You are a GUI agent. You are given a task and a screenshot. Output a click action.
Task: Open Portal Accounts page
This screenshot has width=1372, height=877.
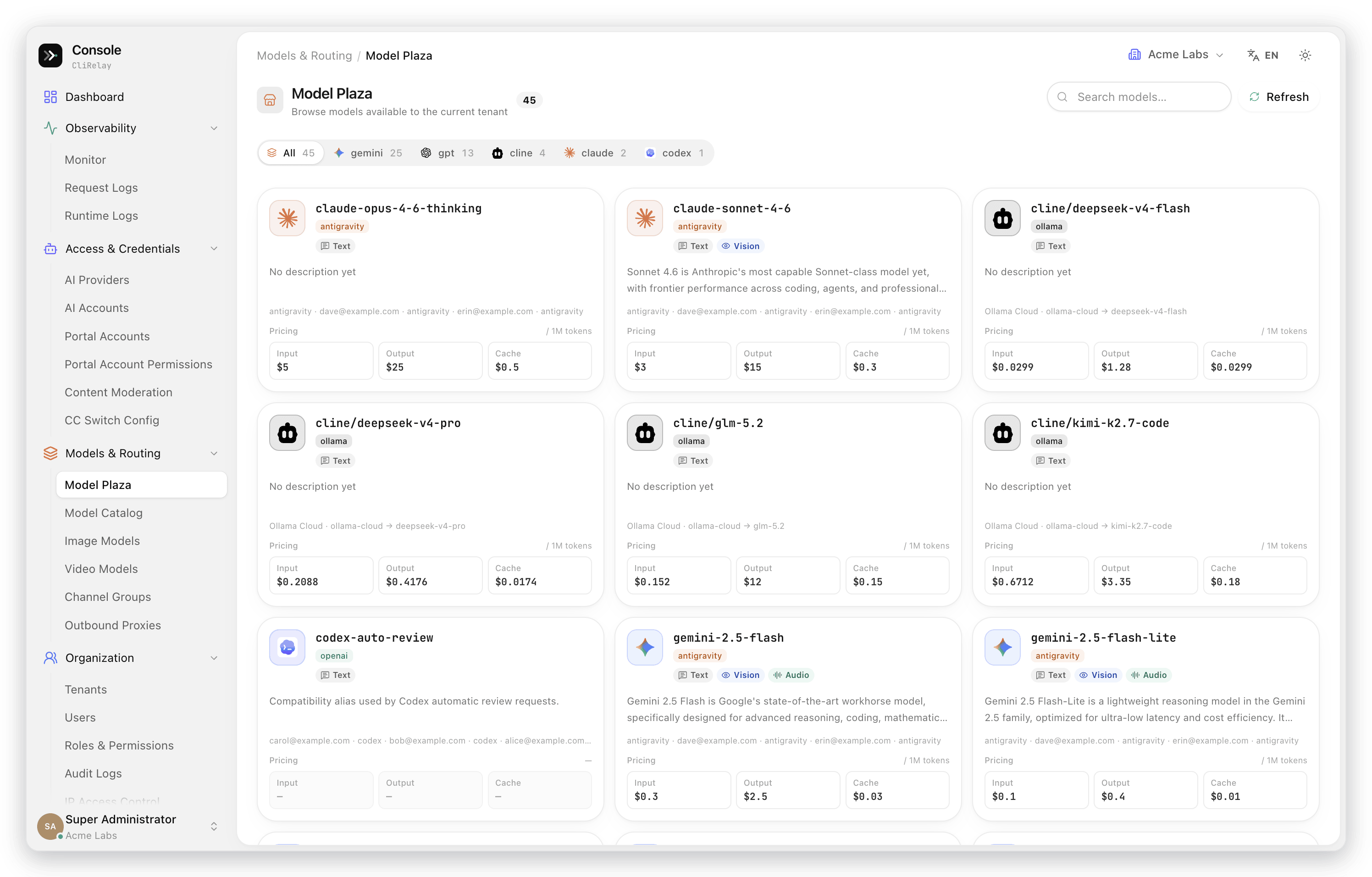tap(107, 337)
